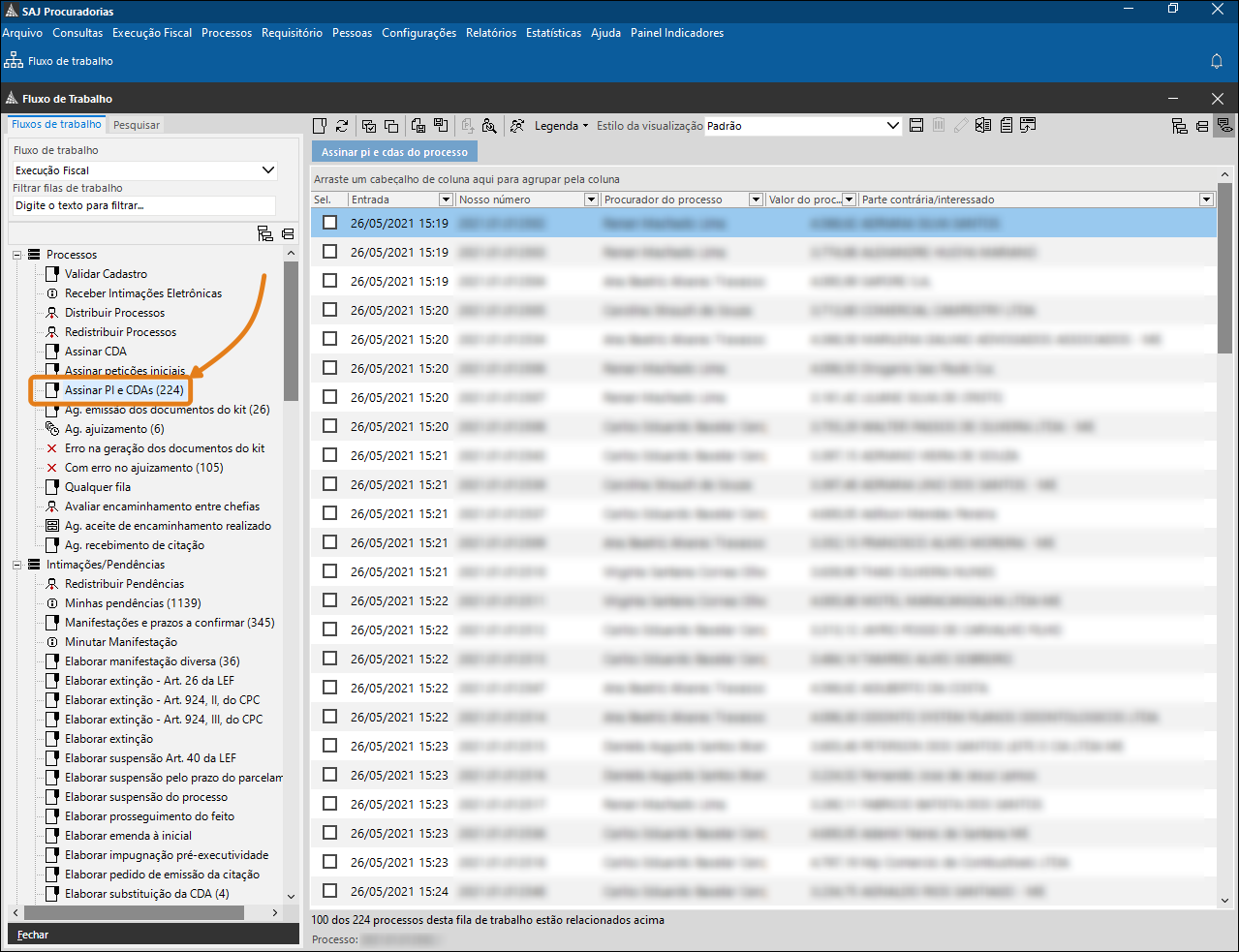This screenshot has height=952, width=1239.
Task: Click the search process magnifier icon
Action: 489,126
